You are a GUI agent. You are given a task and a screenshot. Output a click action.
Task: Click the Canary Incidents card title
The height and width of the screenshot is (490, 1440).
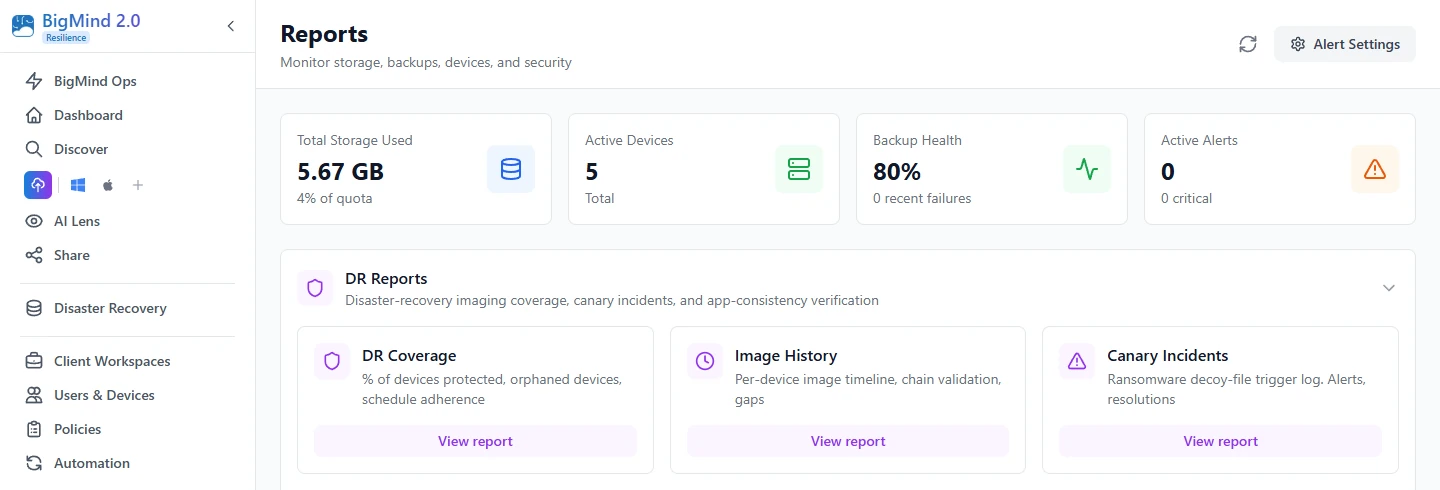[1168, 355]
